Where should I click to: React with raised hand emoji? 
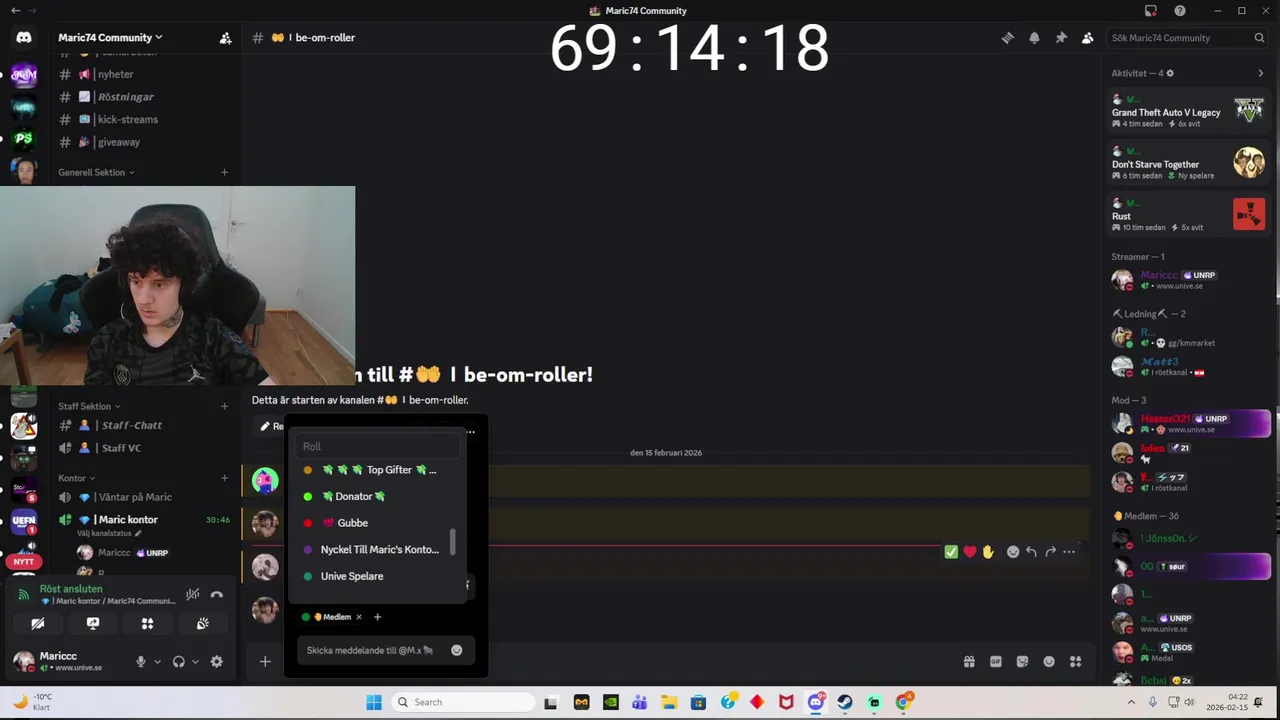pos(988,551)
